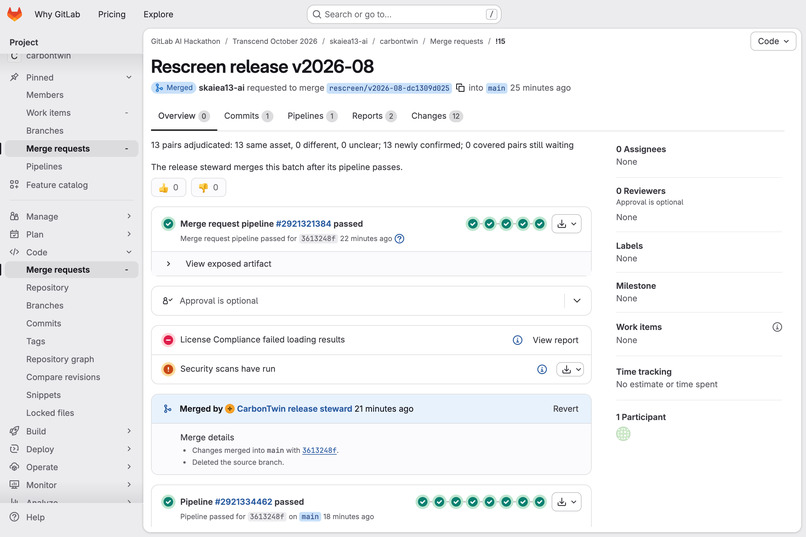Click the Feature catalog sidebar icon
Viewport: 806px width, 537px height.
point(14,184)
